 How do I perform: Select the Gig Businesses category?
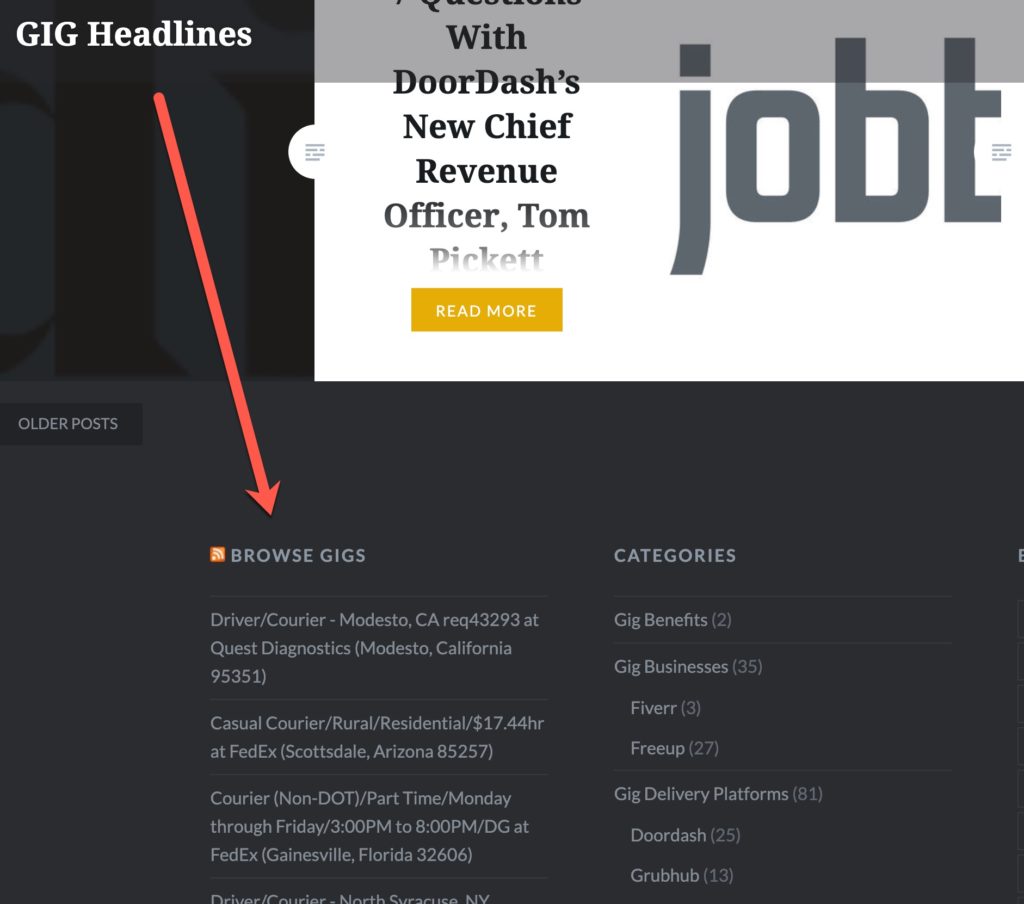671,666
